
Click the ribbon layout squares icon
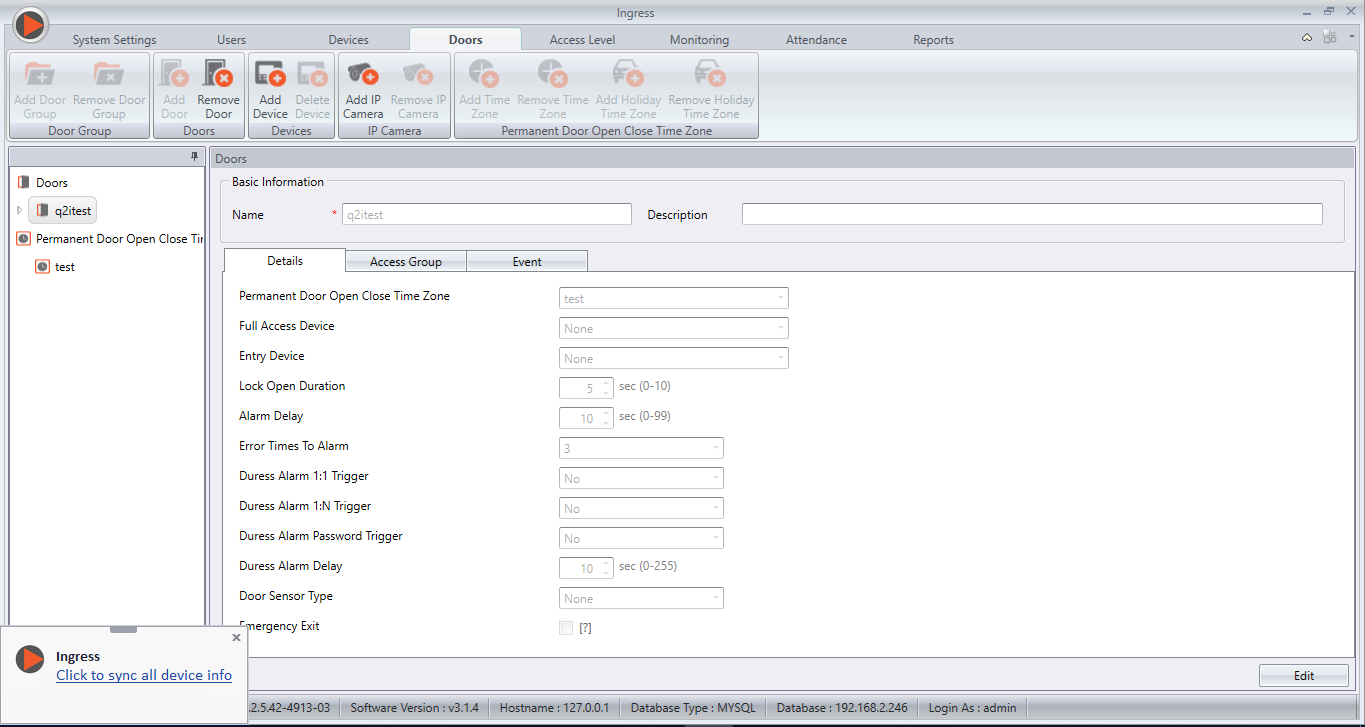pyautogui.click(x=1329, y=37)
